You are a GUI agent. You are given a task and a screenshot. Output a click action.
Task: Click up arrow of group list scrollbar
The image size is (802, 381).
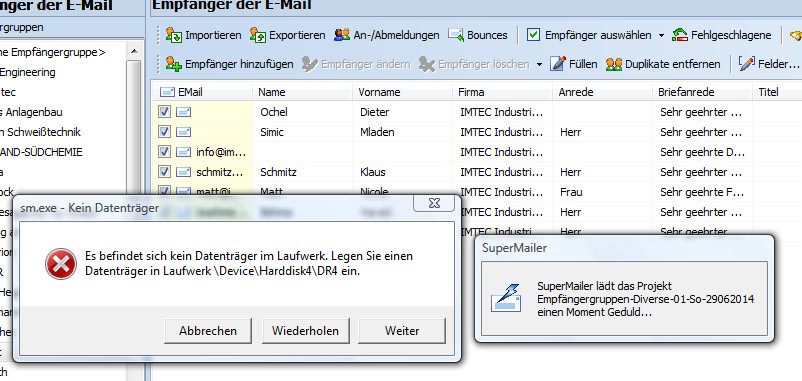coord(133,51)
